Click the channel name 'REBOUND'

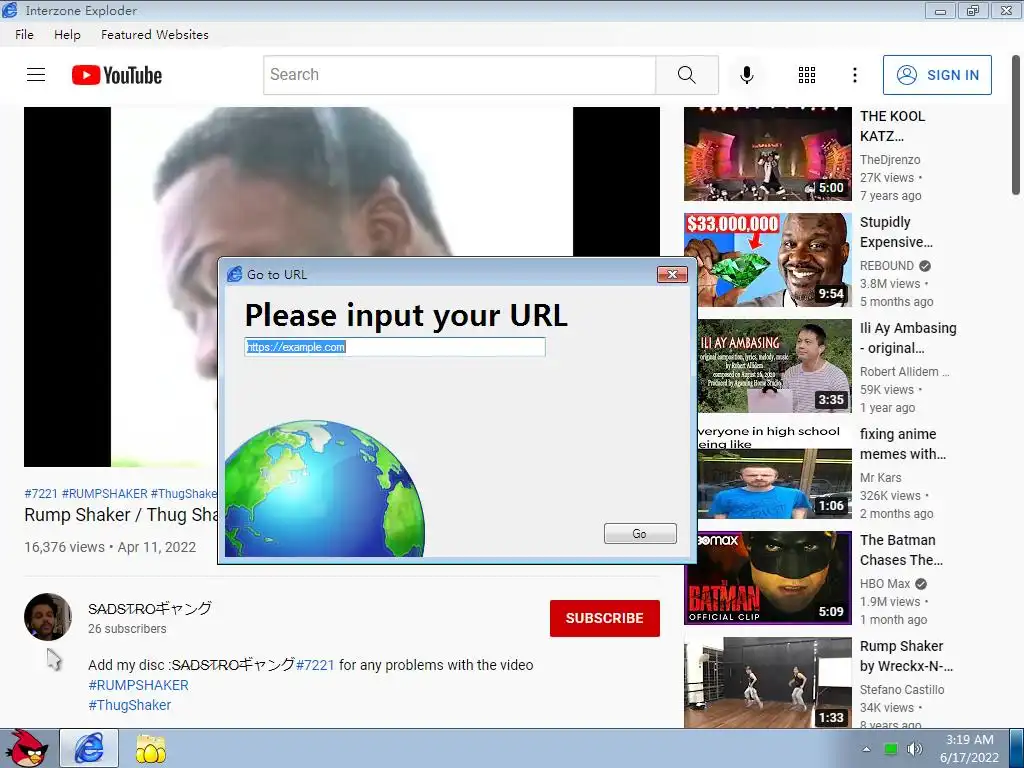[x=887, y=266]
